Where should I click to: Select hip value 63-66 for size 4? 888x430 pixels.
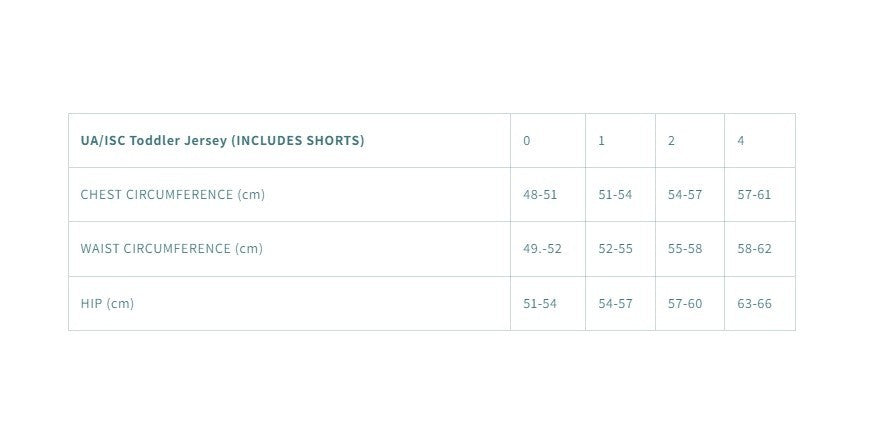[754, 304]
